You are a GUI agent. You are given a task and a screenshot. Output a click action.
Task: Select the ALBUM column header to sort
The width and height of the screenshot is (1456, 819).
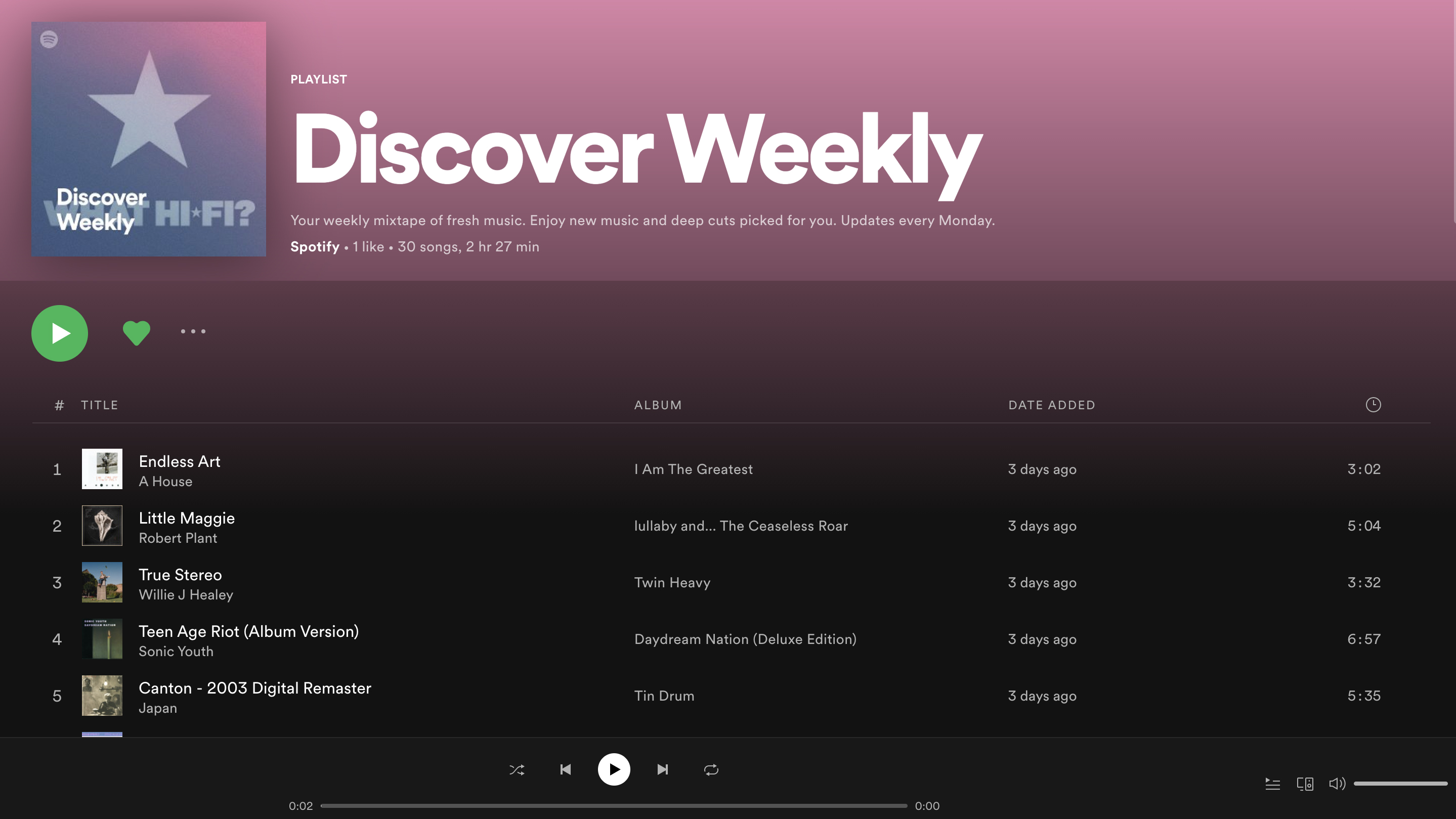(657, 405)
